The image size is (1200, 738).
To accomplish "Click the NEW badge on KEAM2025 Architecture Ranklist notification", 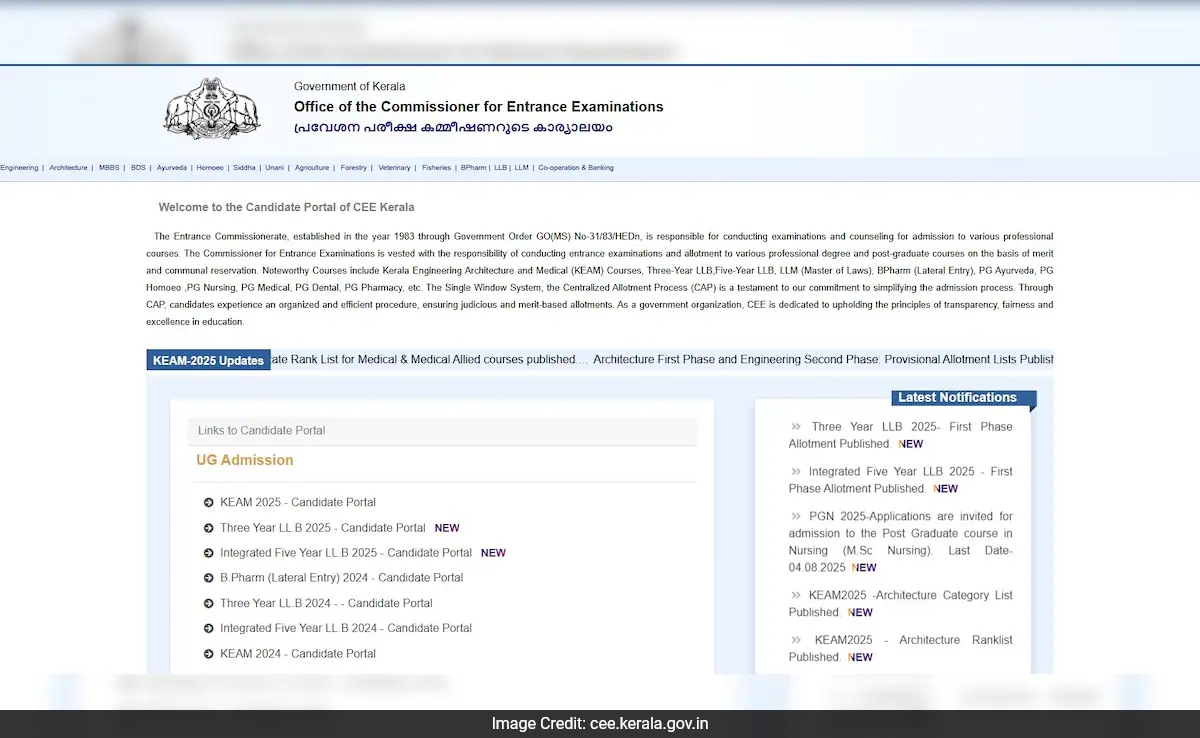I will [x=860, y=657].
